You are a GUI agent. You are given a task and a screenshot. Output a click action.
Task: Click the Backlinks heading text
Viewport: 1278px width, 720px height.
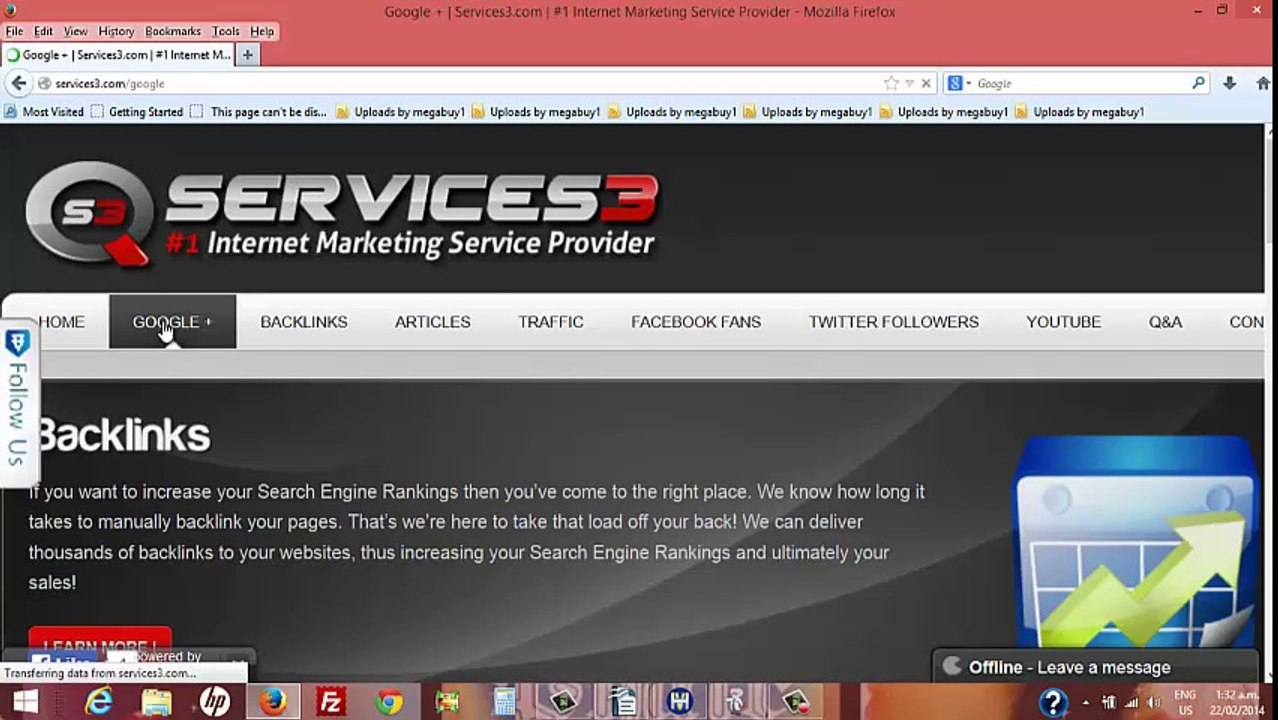pos(123,436)
